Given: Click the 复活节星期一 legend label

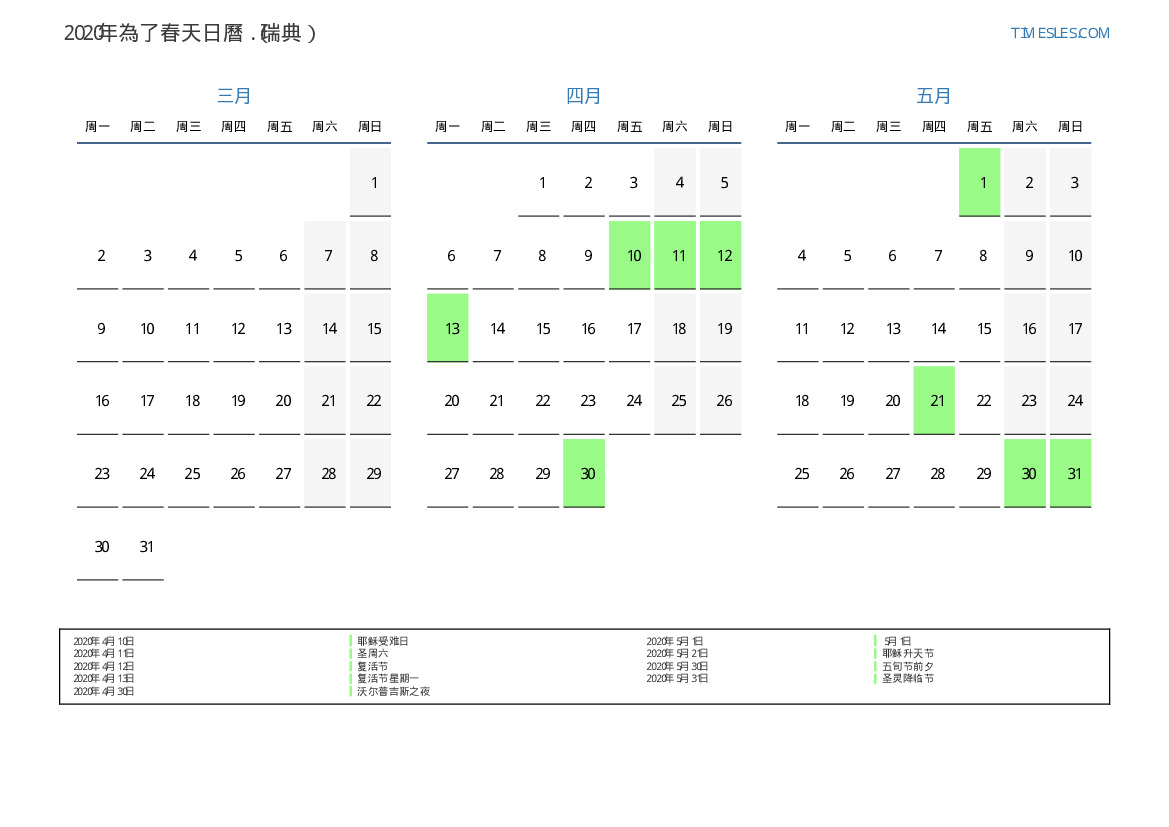Looking at the screenshot, I should pos(388,678).
